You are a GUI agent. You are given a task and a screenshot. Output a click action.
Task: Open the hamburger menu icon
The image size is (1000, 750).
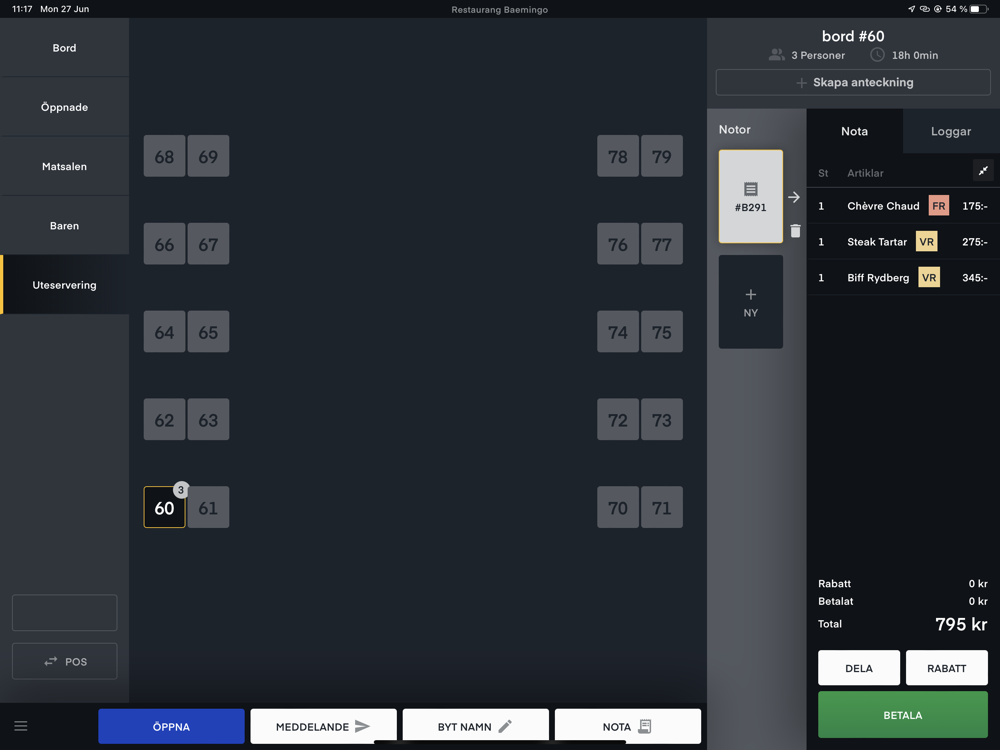click(20, 726)
